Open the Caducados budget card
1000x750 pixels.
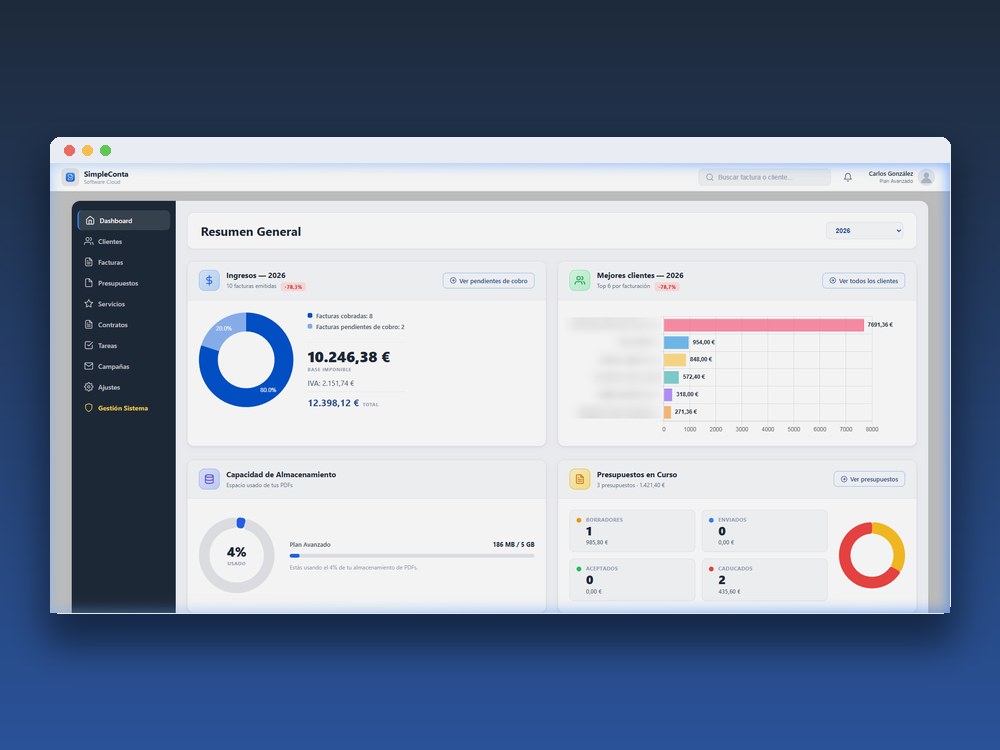(765, 580)
